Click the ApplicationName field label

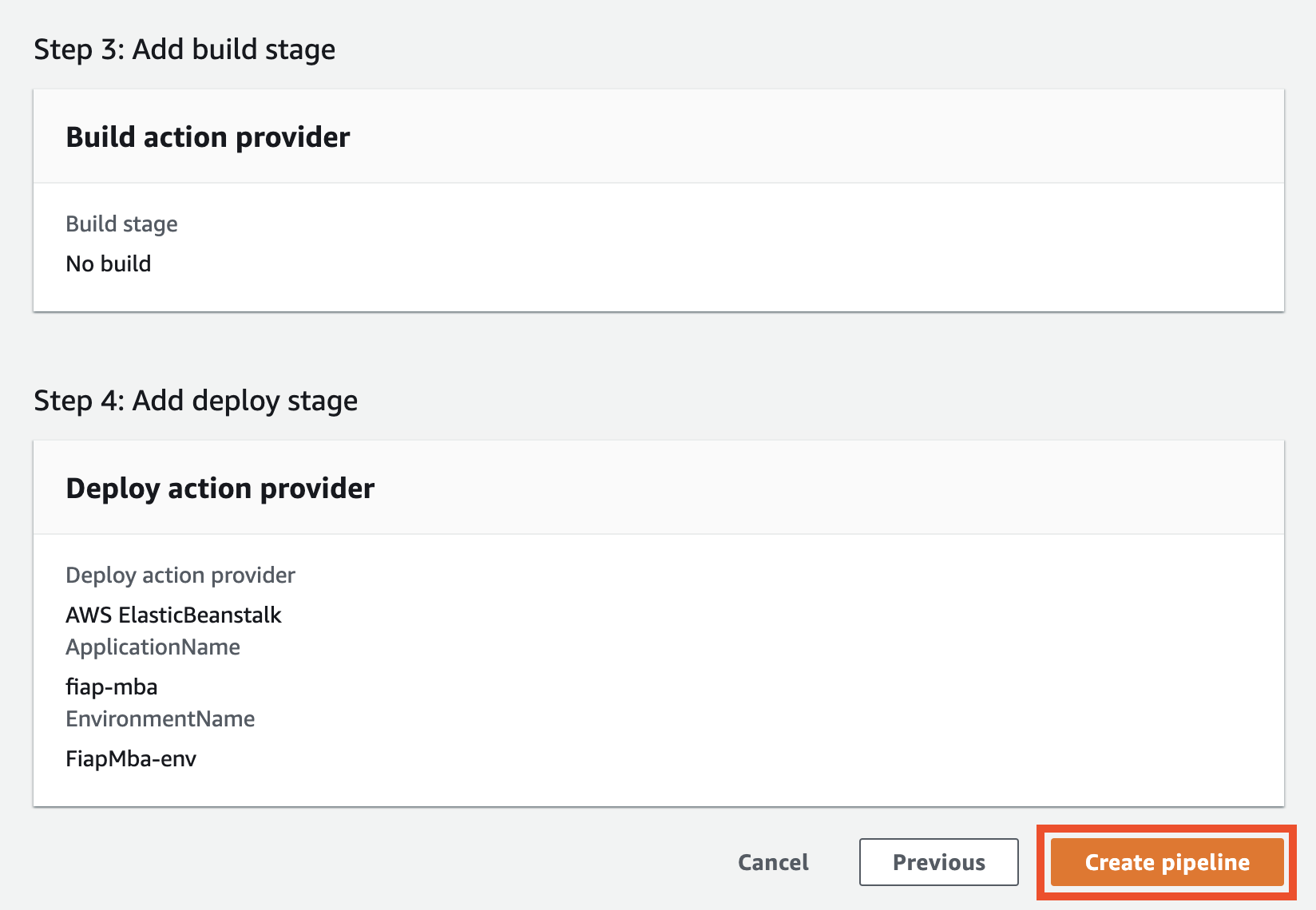tap(153, 647)
